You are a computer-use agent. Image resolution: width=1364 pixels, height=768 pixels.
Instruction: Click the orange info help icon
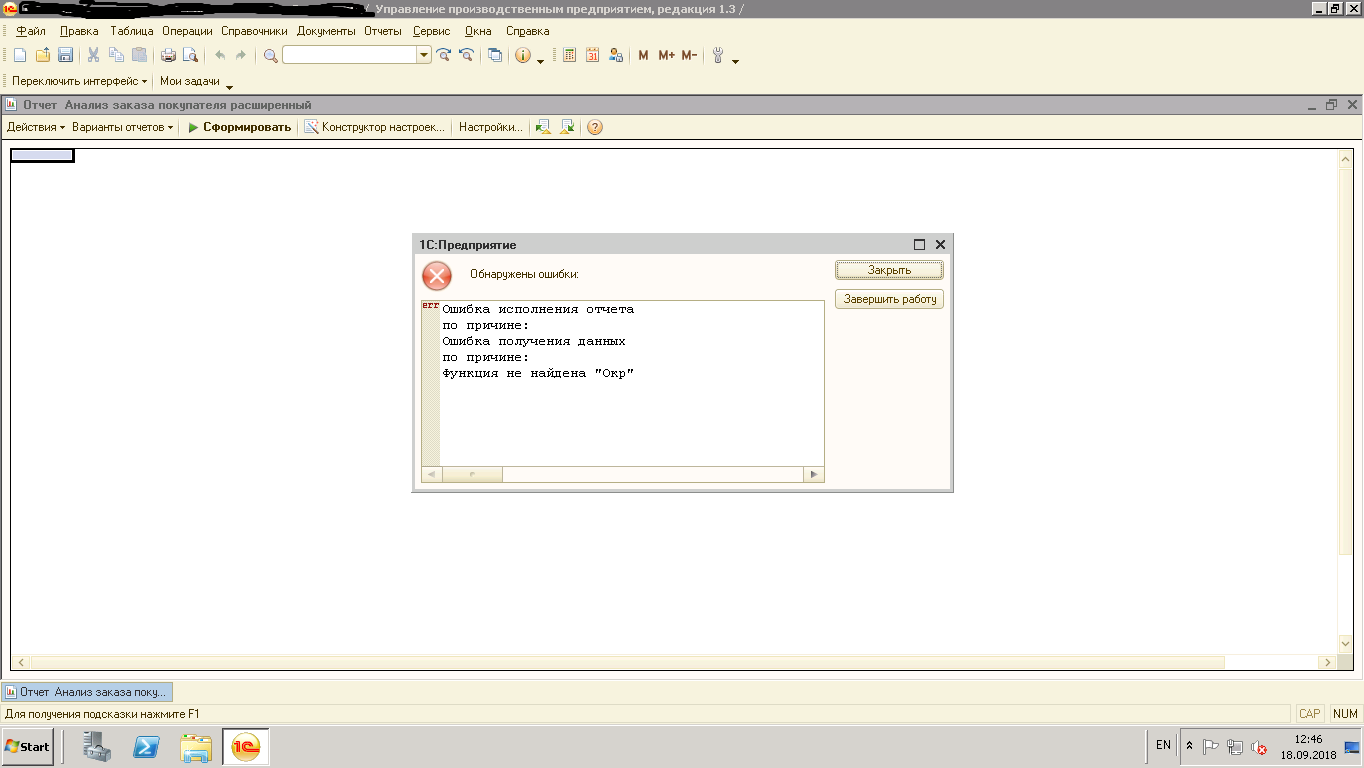pyautogui.click(x=523, y=56)
